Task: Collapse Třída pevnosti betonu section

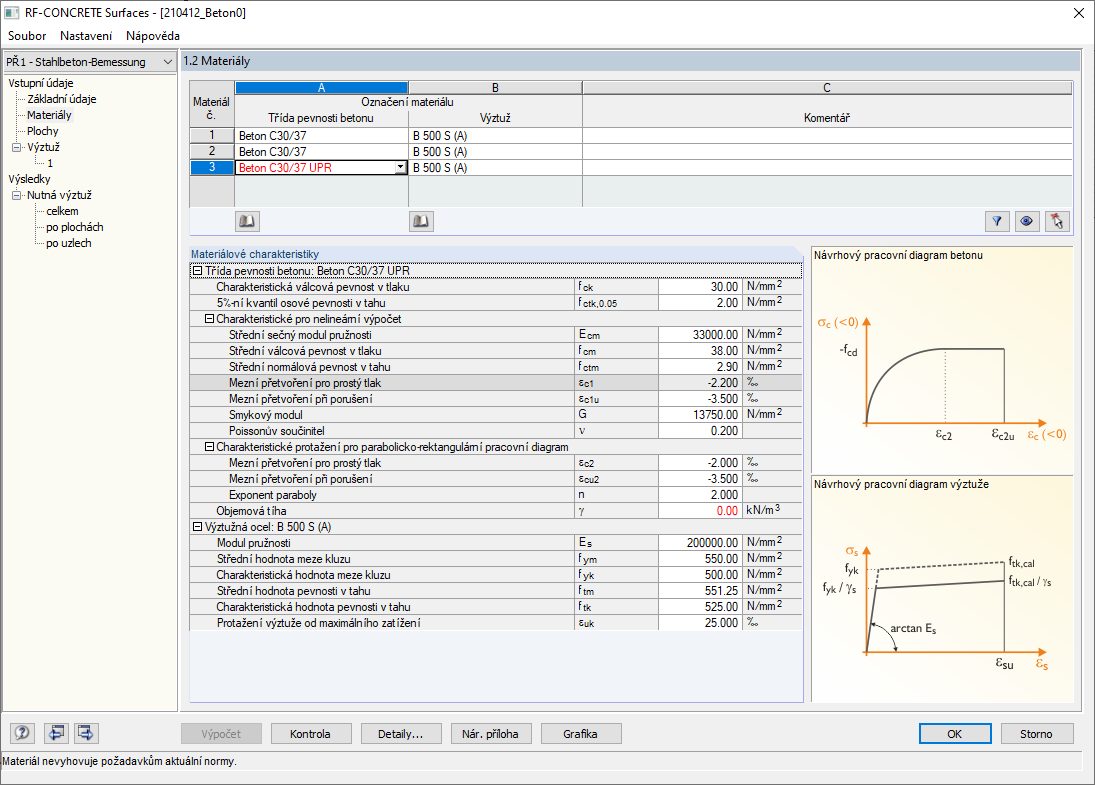Action: [198, 271]
